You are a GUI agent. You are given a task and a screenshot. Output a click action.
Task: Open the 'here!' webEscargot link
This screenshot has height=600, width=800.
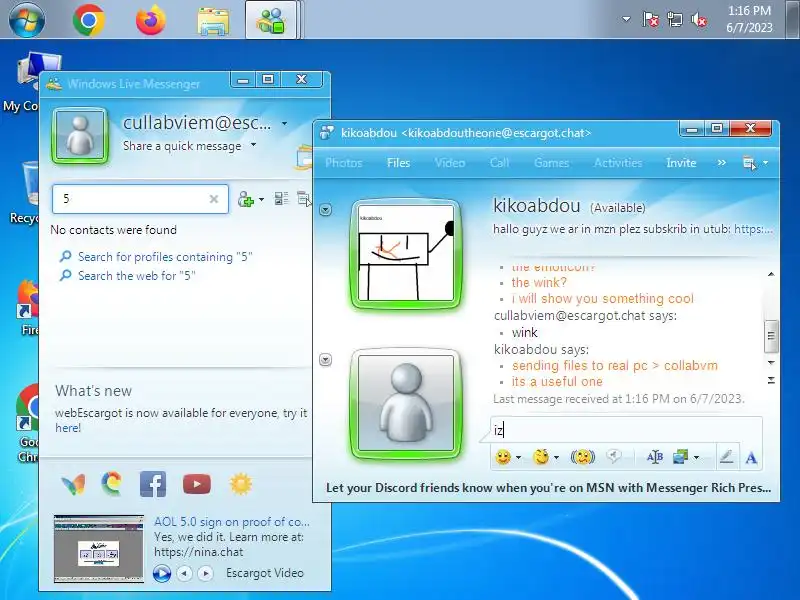point(68,428)
